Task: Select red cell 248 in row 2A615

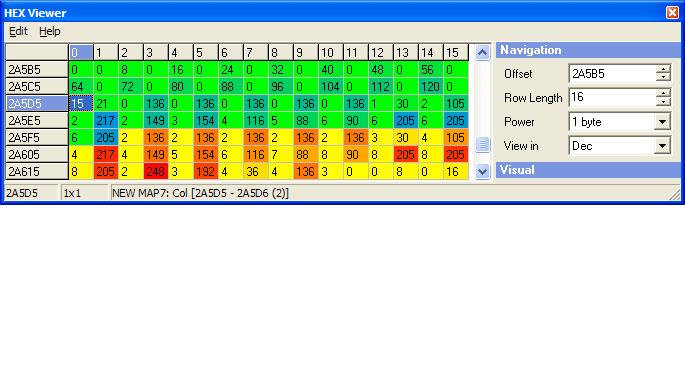Action: (156, 172)
